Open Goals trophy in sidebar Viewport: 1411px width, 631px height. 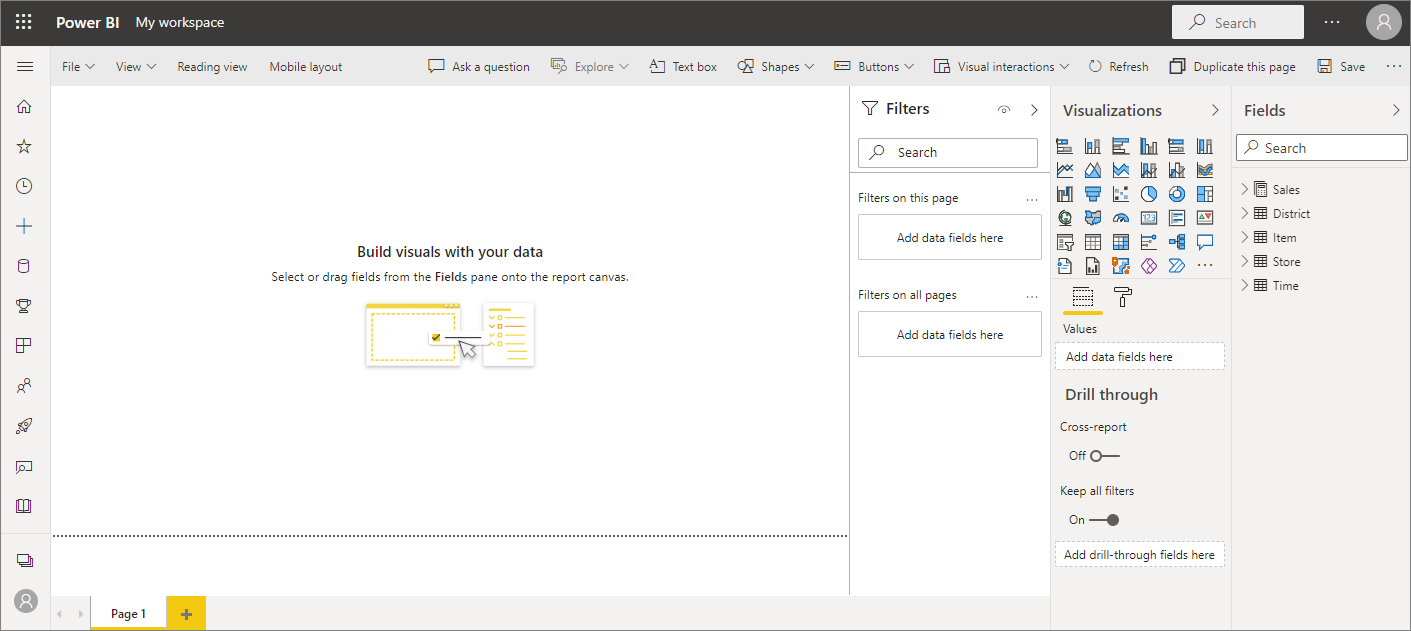25,306
